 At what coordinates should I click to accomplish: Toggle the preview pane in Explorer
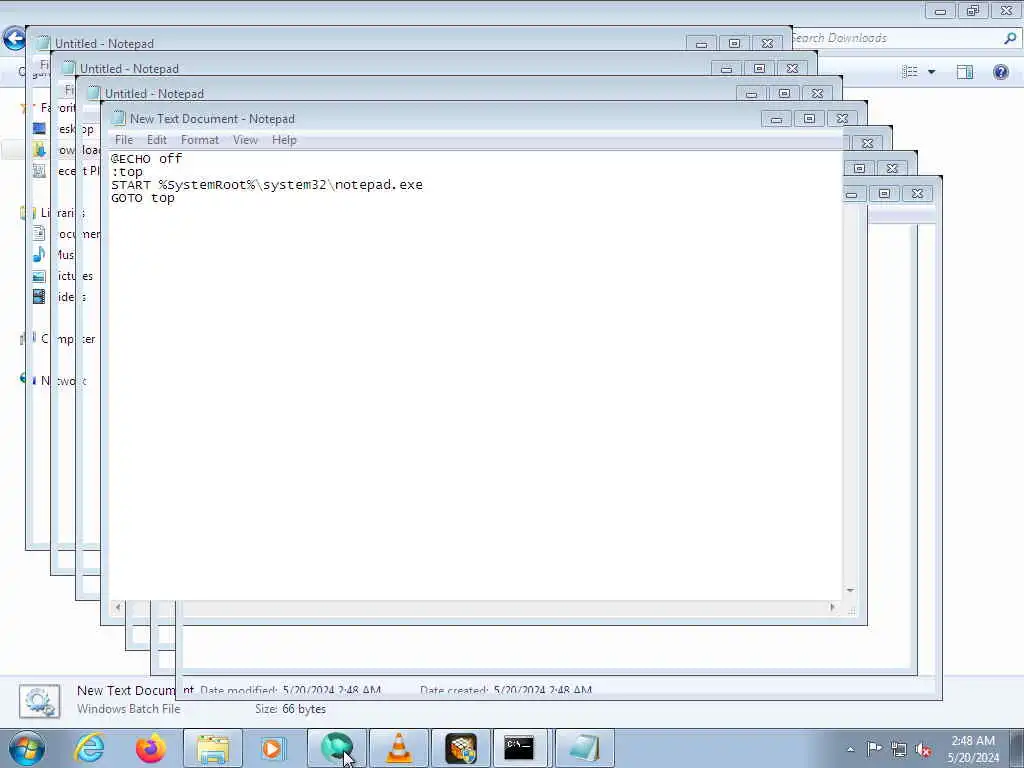965,72
